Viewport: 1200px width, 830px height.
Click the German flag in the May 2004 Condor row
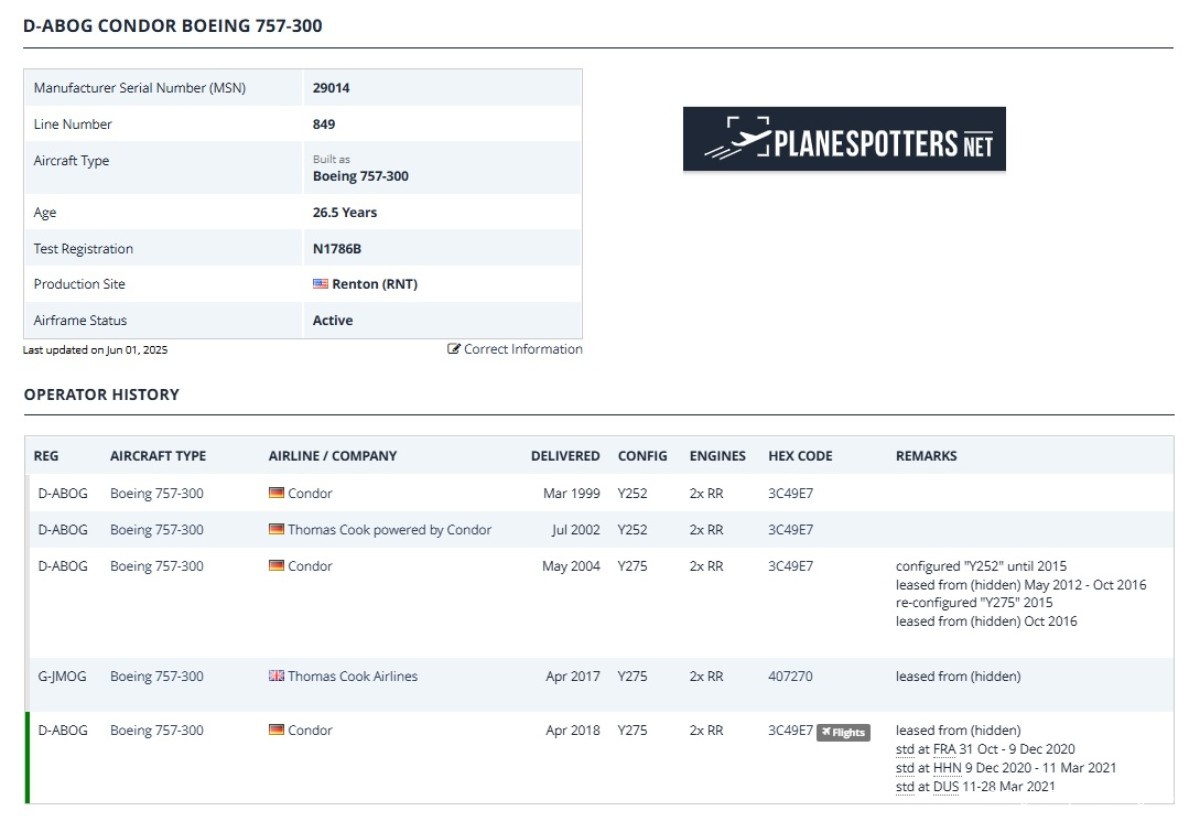coord(276,566)
